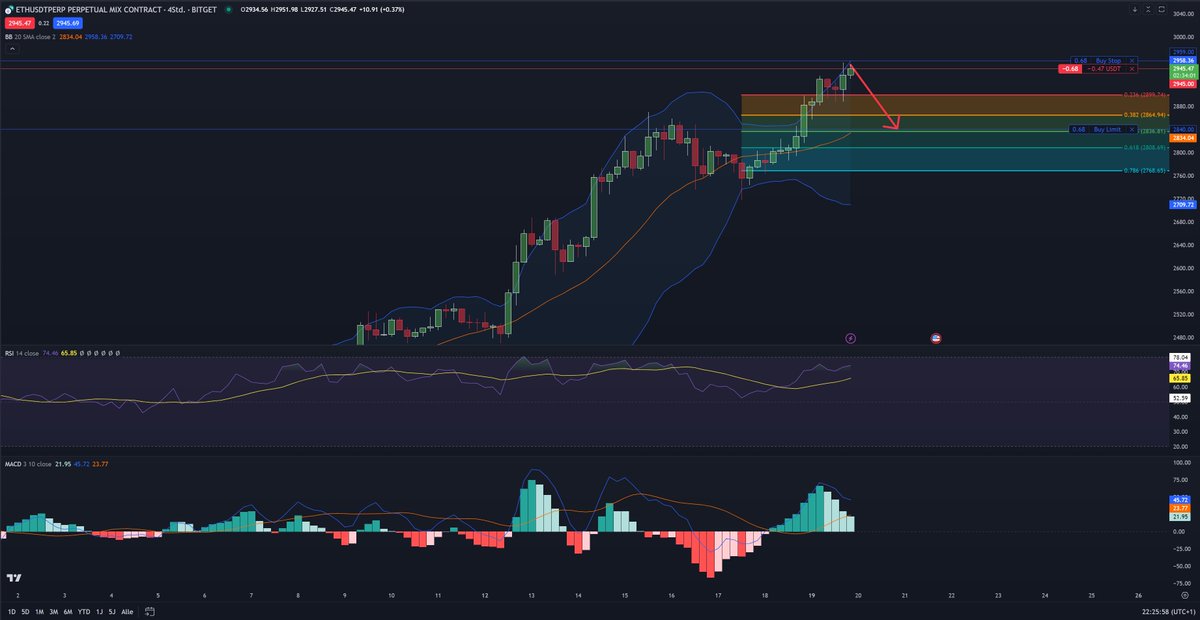Cancel the Buy Limit order via X
1200x620 pixels.
1132,129
